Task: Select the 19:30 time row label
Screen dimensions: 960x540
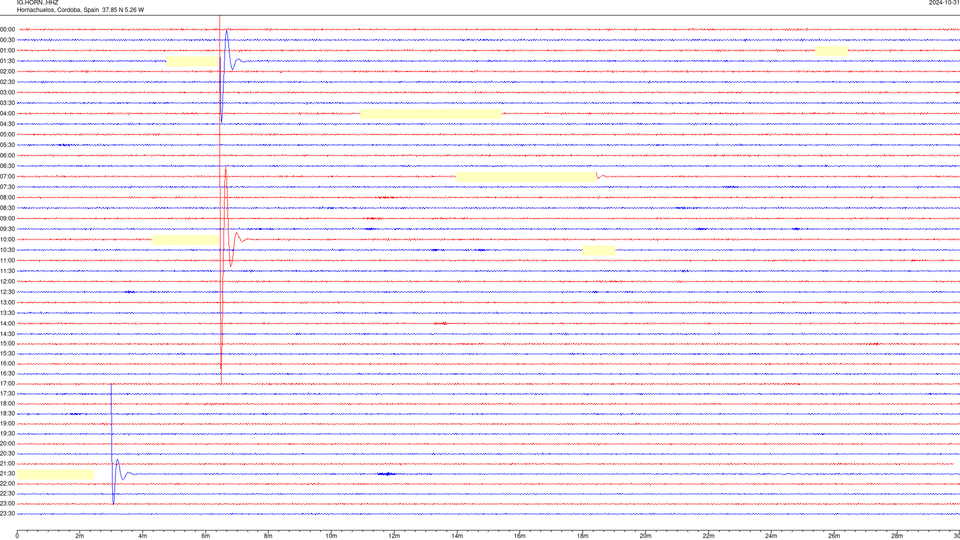Action: [7, 433]
